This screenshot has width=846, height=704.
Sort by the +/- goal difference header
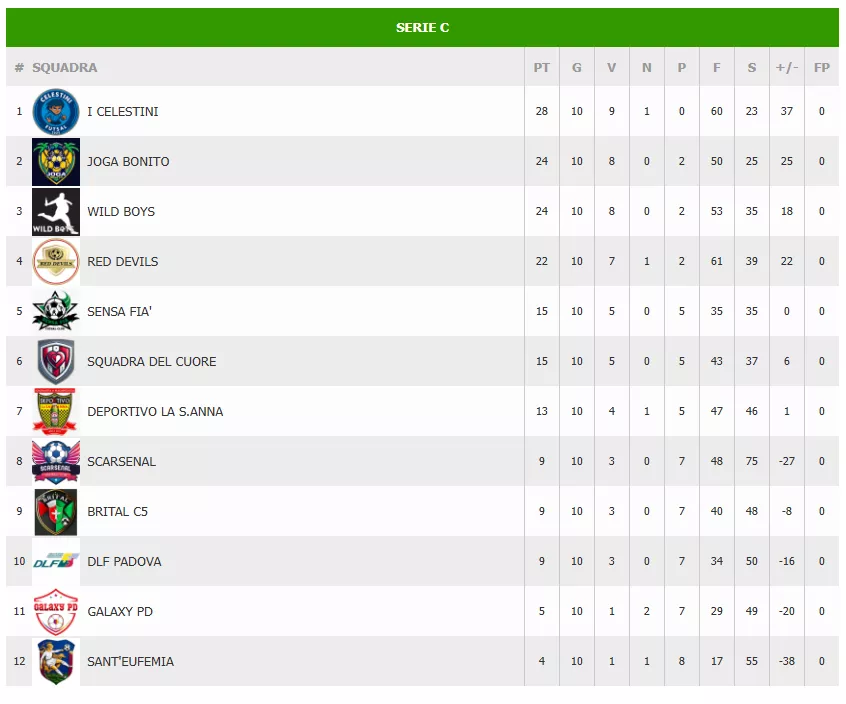point(787,68)
